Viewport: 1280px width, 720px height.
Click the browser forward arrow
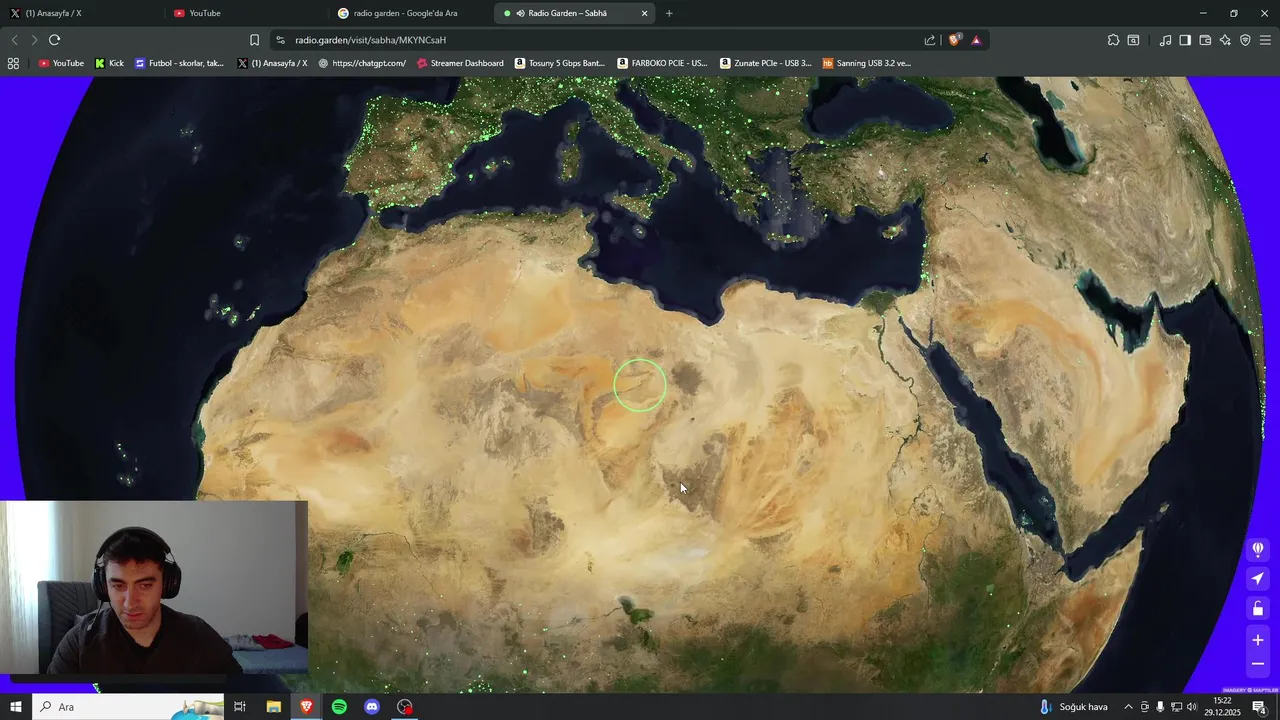click(34, 40)
